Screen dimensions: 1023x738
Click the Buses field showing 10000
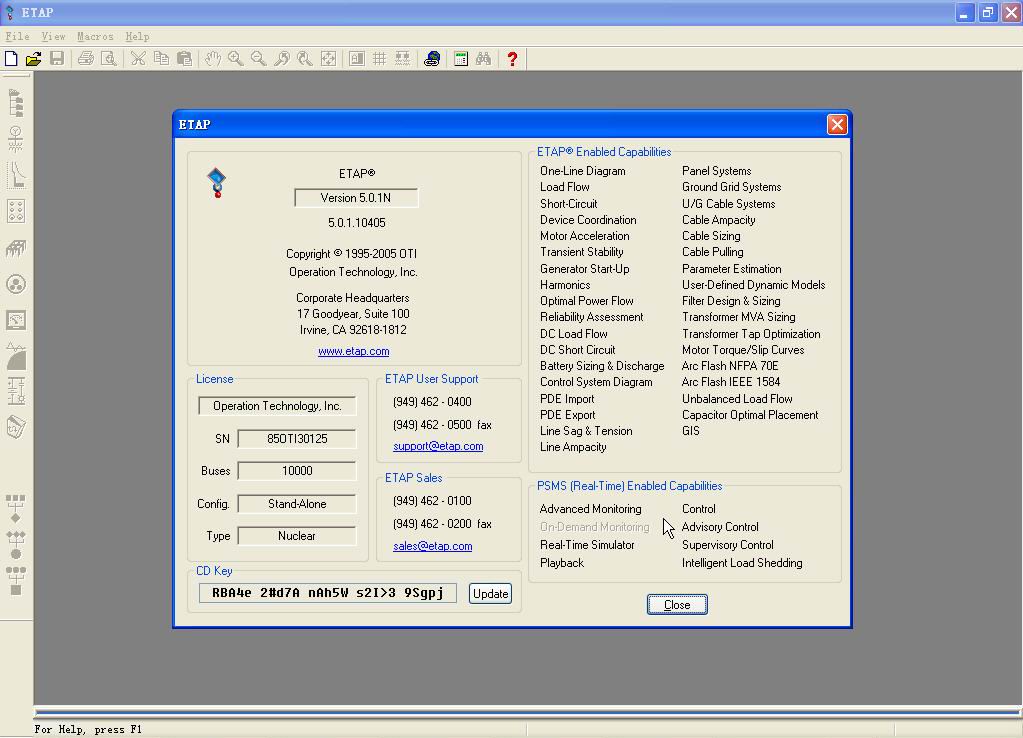297,470
